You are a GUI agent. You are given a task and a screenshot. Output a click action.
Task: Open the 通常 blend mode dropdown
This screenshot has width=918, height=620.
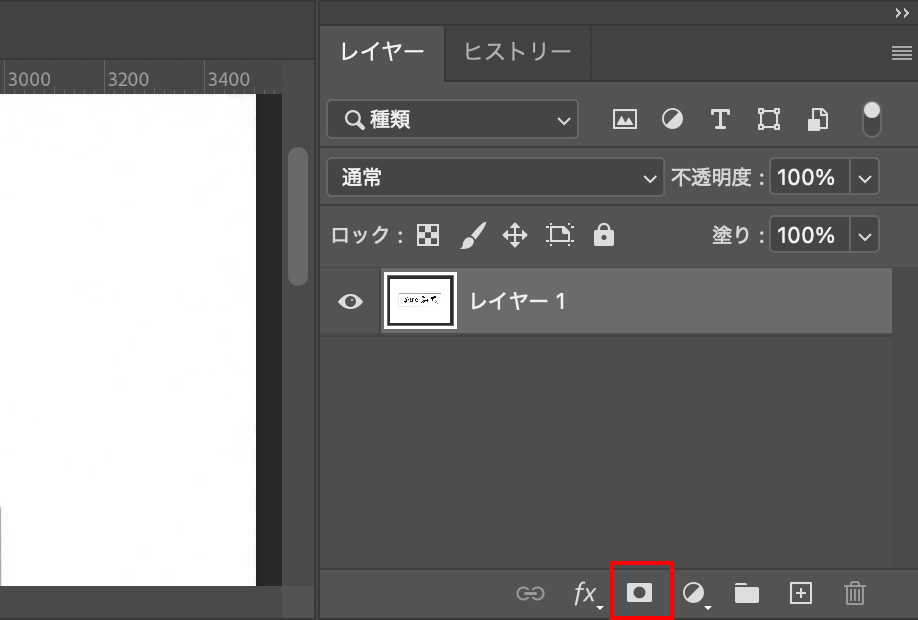[x=495, y=178]
